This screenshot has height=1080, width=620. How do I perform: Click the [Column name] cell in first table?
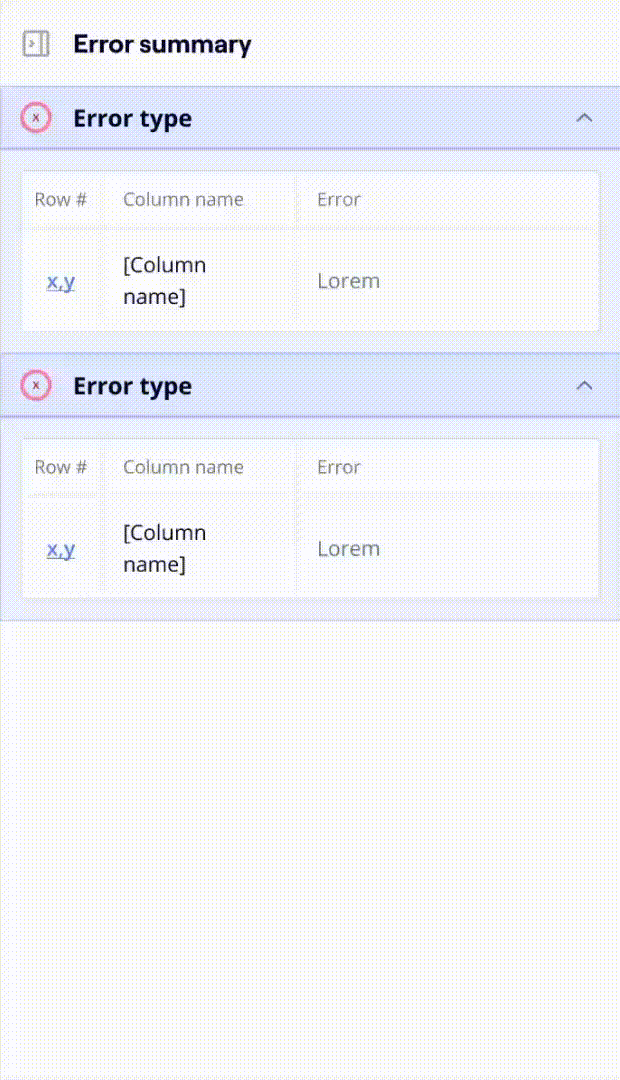click(164, 281)
